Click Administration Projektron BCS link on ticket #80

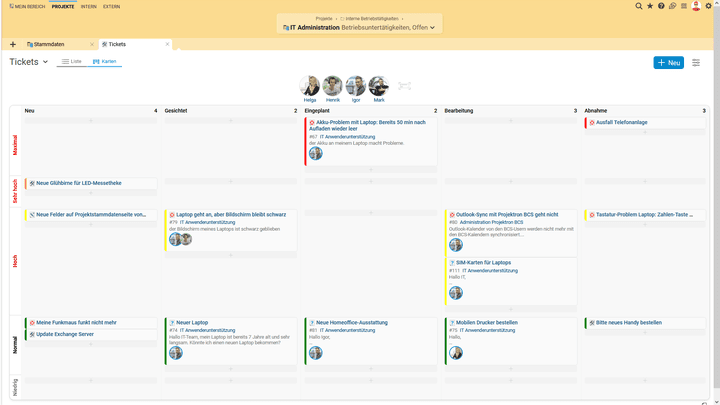491,222
